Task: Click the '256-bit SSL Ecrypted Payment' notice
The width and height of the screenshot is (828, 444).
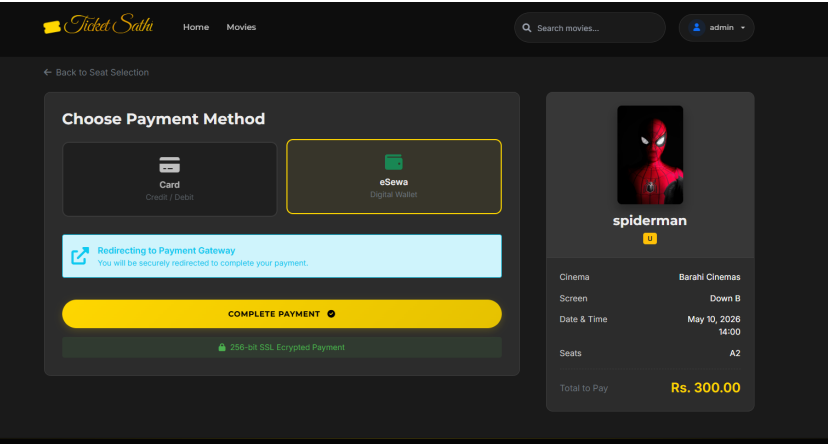Action: tap(281, 347)
